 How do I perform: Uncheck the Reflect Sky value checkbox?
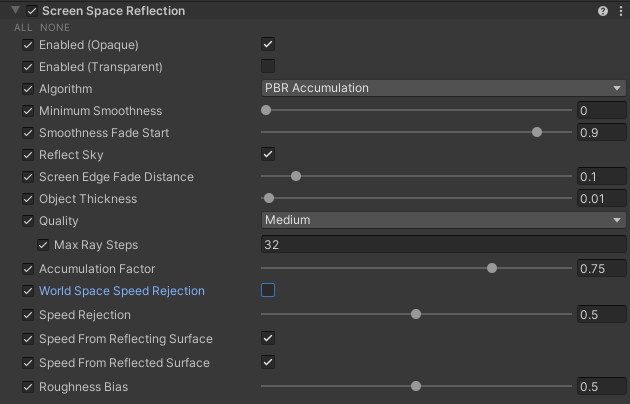tap(268, 154)
